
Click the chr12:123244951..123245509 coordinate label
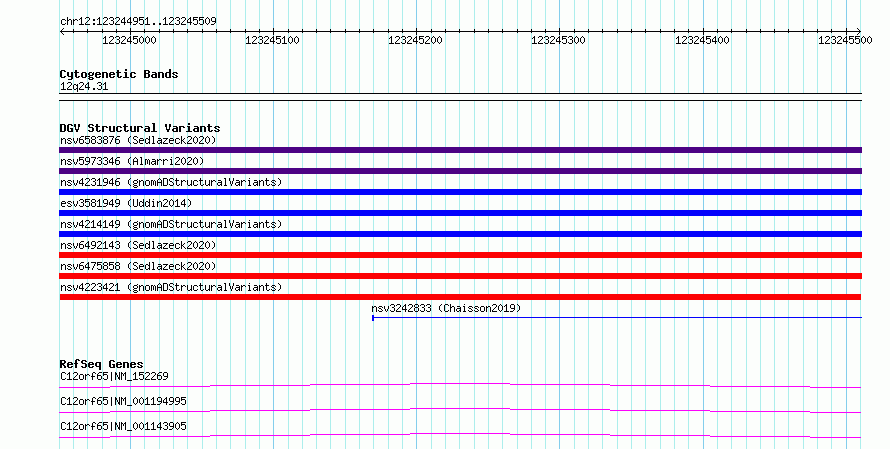[x=138, y=21]
